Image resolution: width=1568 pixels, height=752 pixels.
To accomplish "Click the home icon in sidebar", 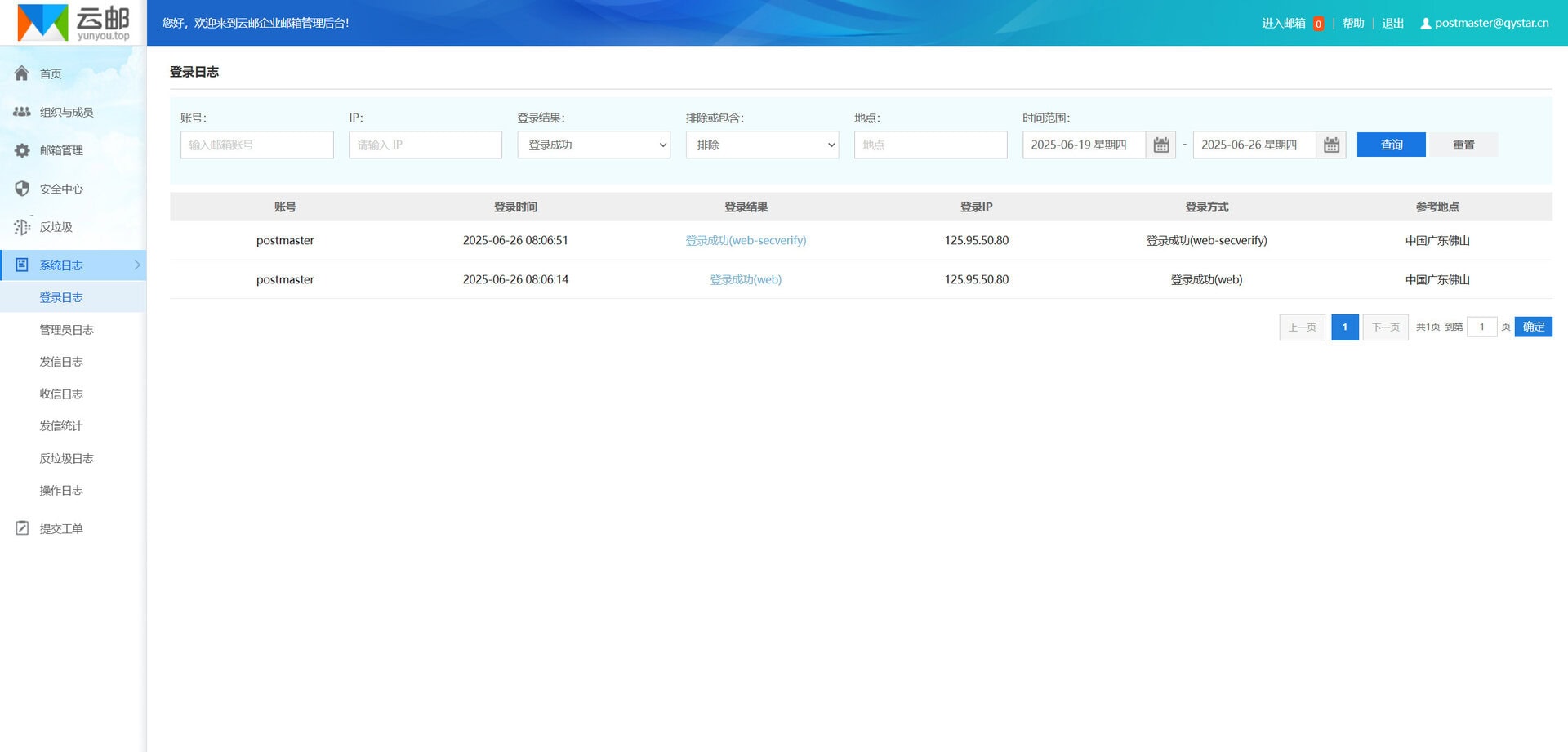I will (x=22, y=73).
